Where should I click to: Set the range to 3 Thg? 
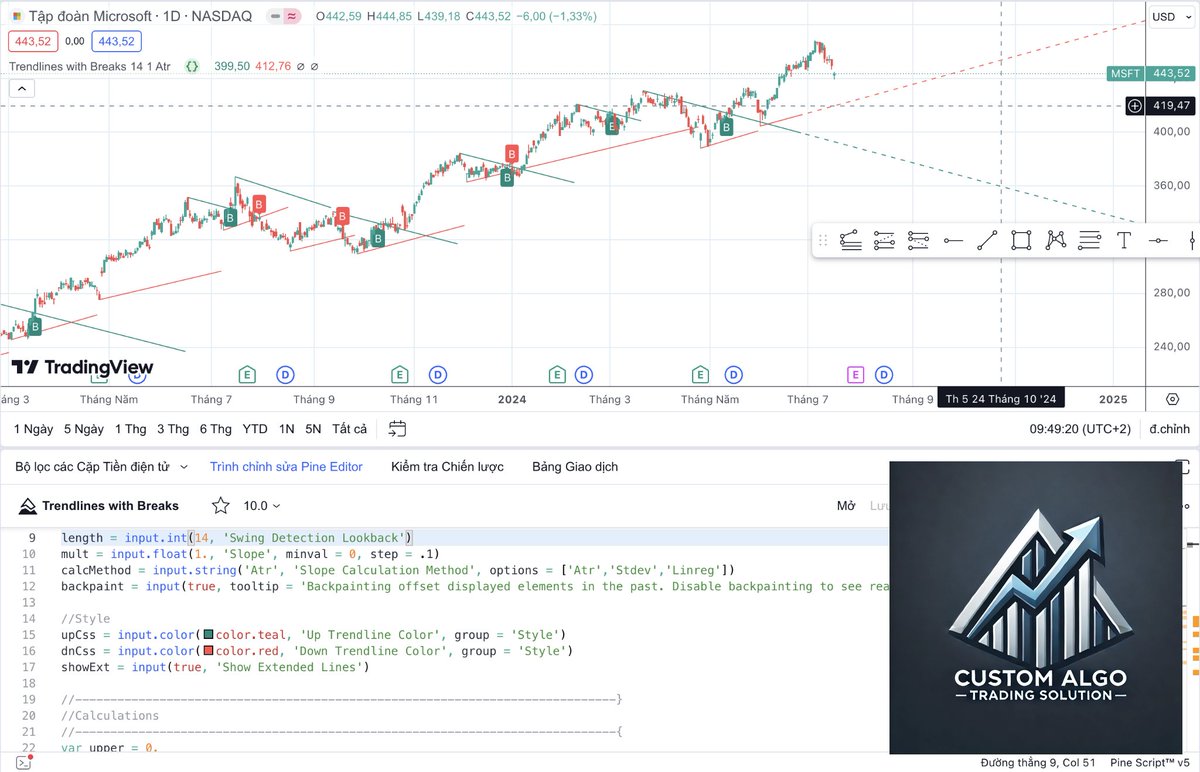pos(173,429)
